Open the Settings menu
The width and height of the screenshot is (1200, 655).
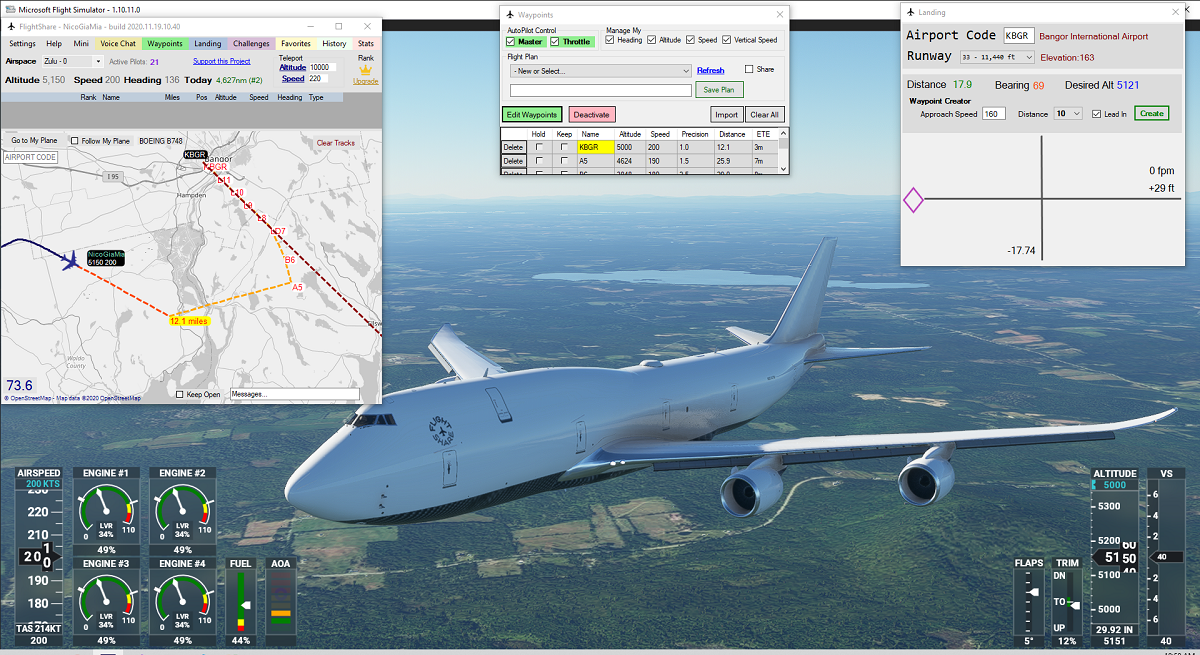[x=22, y=44]
